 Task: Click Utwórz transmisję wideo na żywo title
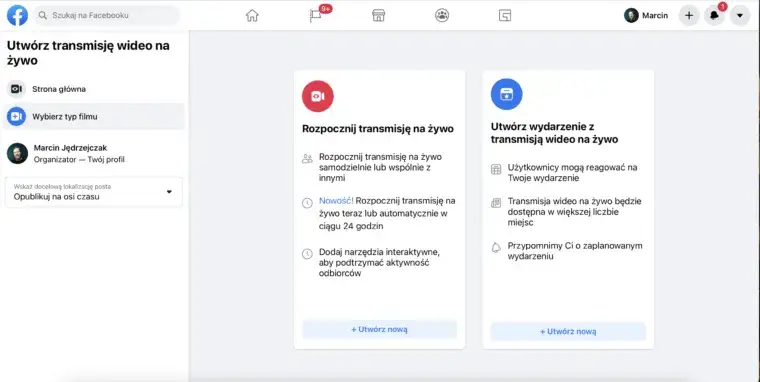88,53
